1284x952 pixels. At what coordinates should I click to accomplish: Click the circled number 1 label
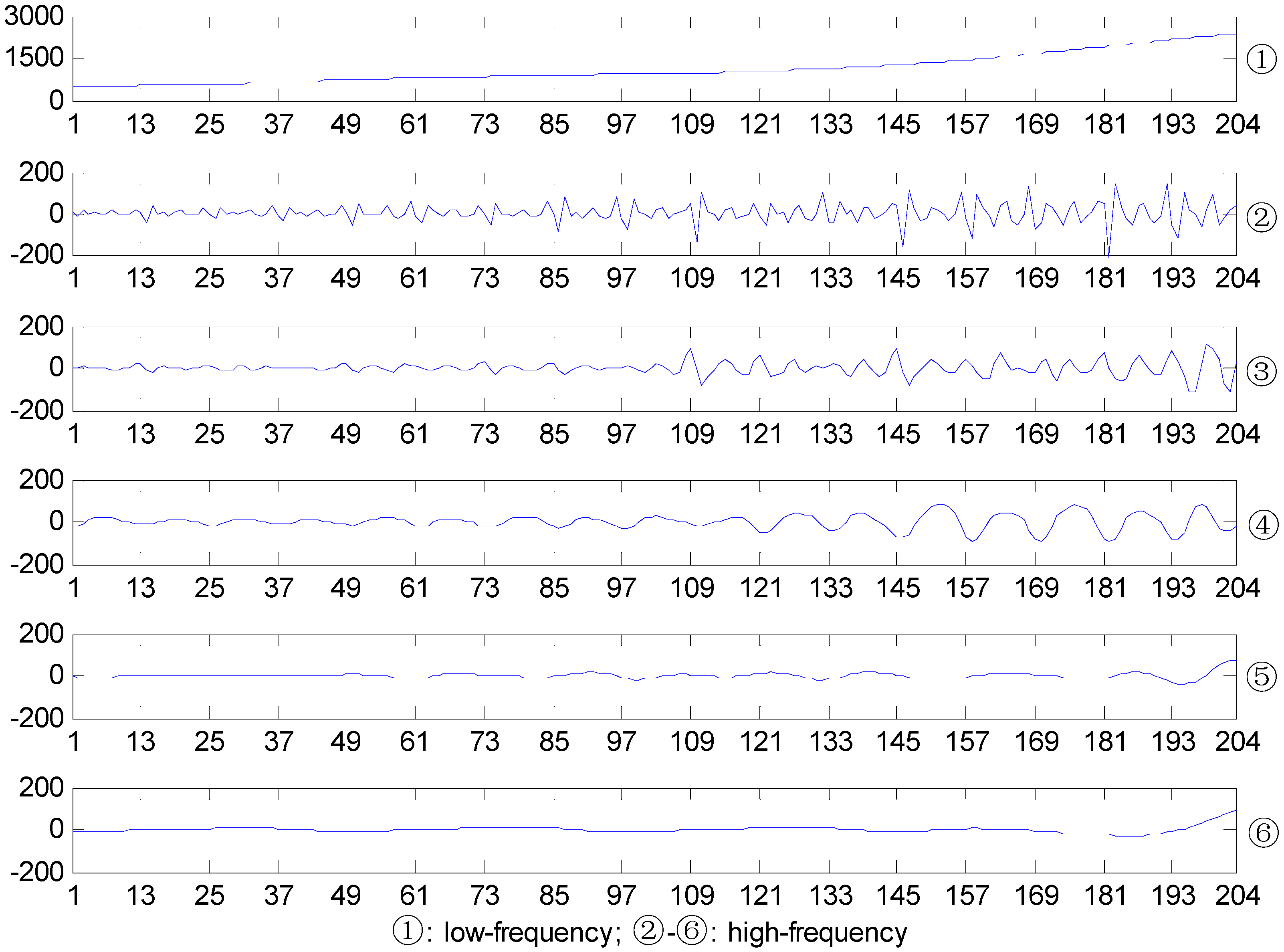[1261, 59]
